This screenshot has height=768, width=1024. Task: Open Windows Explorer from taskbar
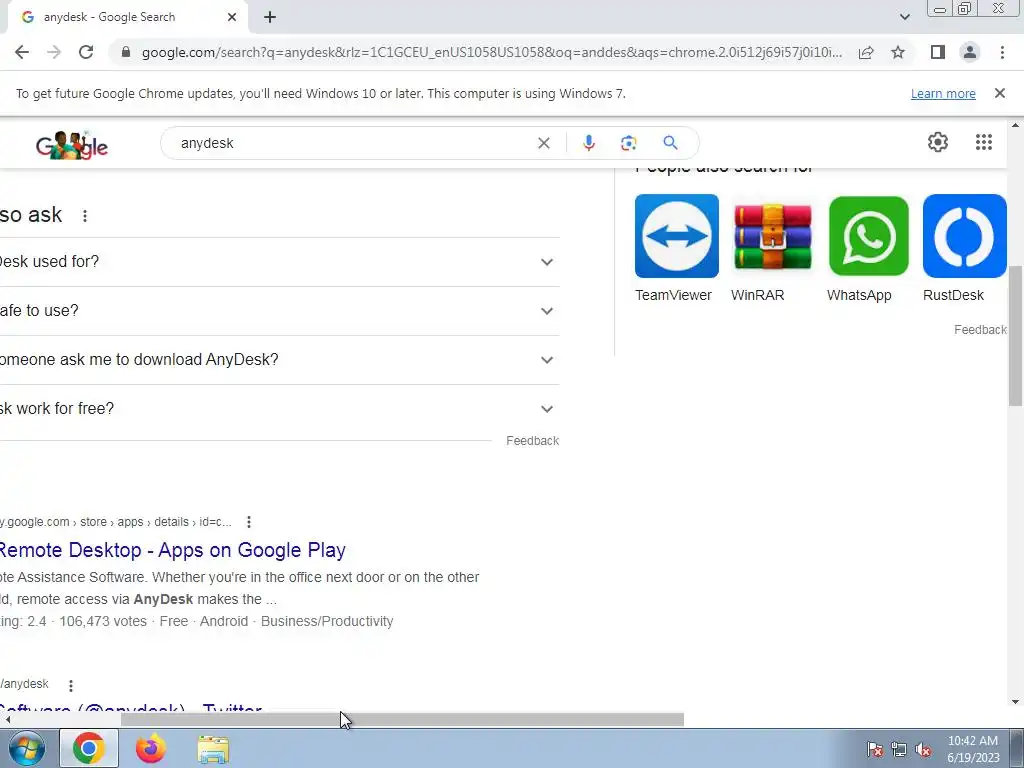click(x=213, y=749)
